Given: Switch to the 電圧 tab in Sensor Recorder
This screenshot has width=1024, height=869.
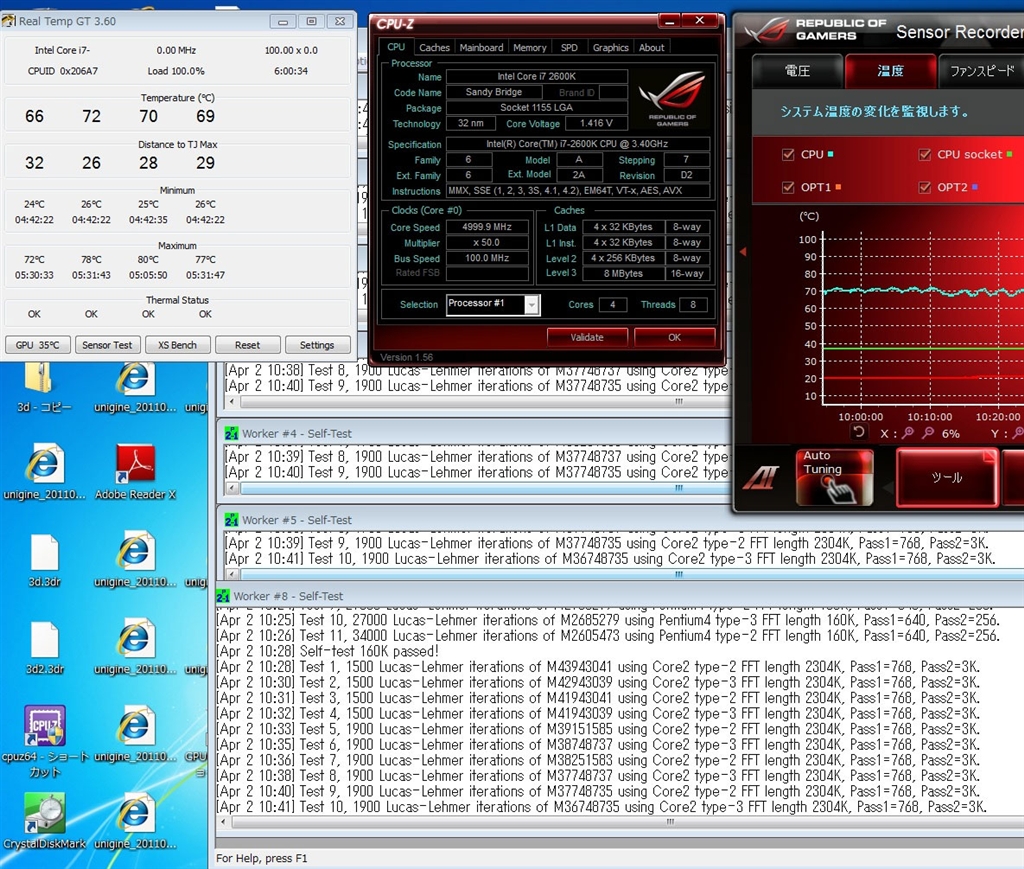Looking at the screenshot, I should (797, 71).
